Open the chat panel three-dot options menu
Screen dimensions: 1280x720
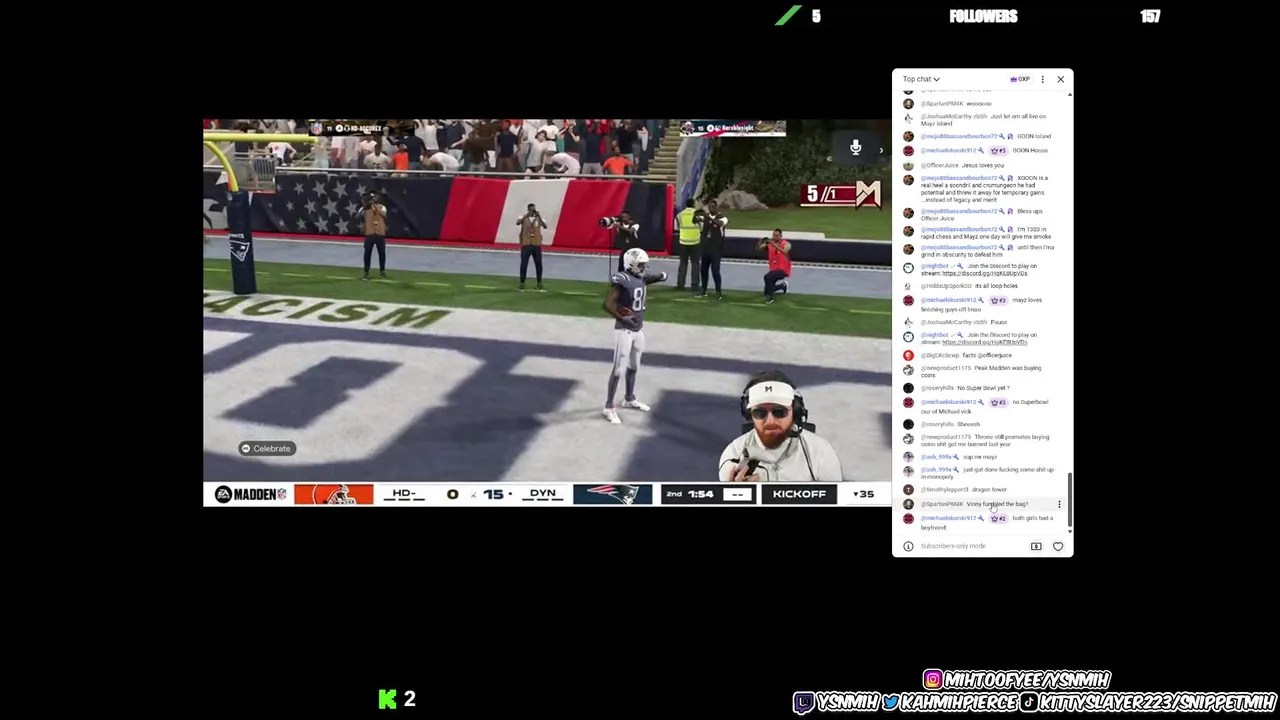[1042, 79]
